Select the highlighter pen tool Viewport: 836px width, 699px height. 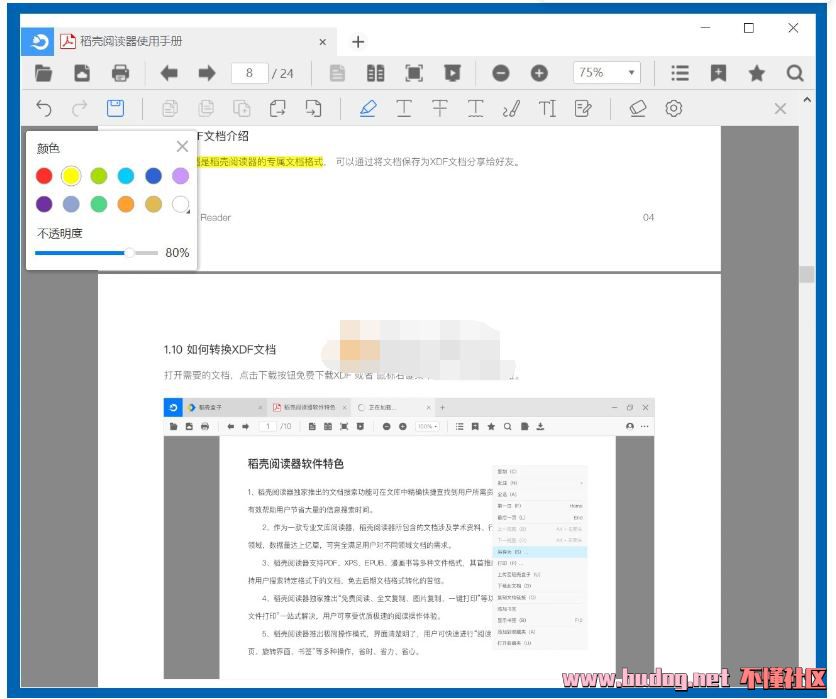coord(368,108)
